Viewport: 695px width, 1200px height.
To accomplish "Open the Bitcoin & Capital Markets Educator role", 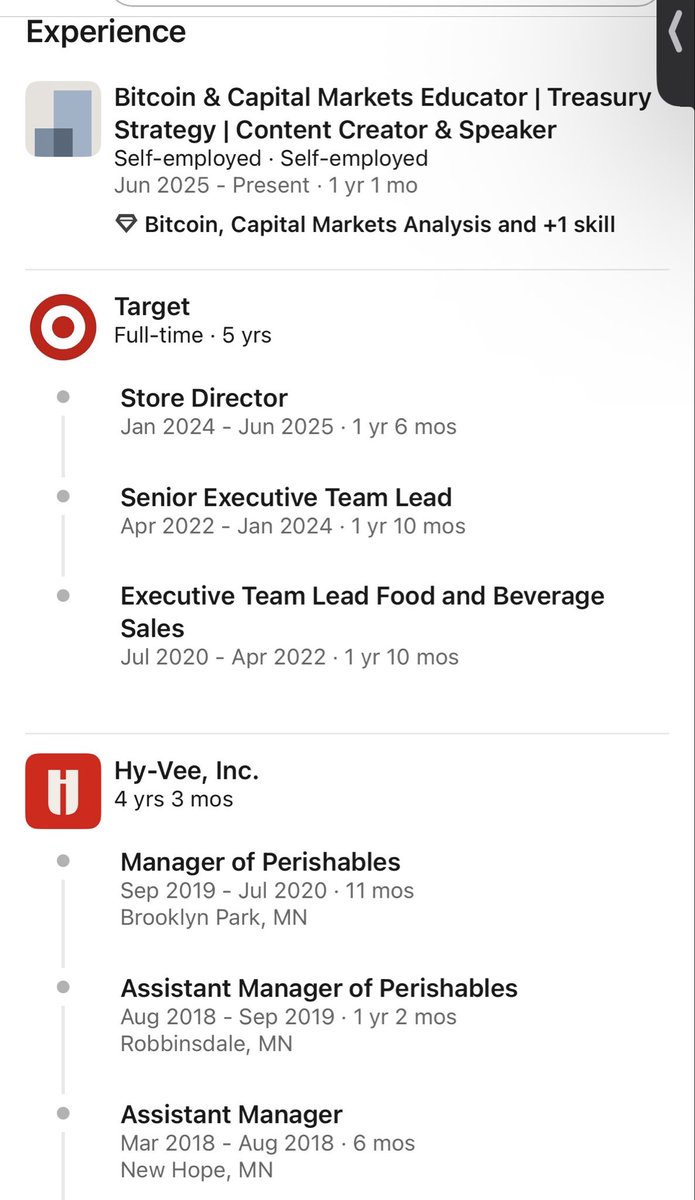I will (x=383, y=113).
